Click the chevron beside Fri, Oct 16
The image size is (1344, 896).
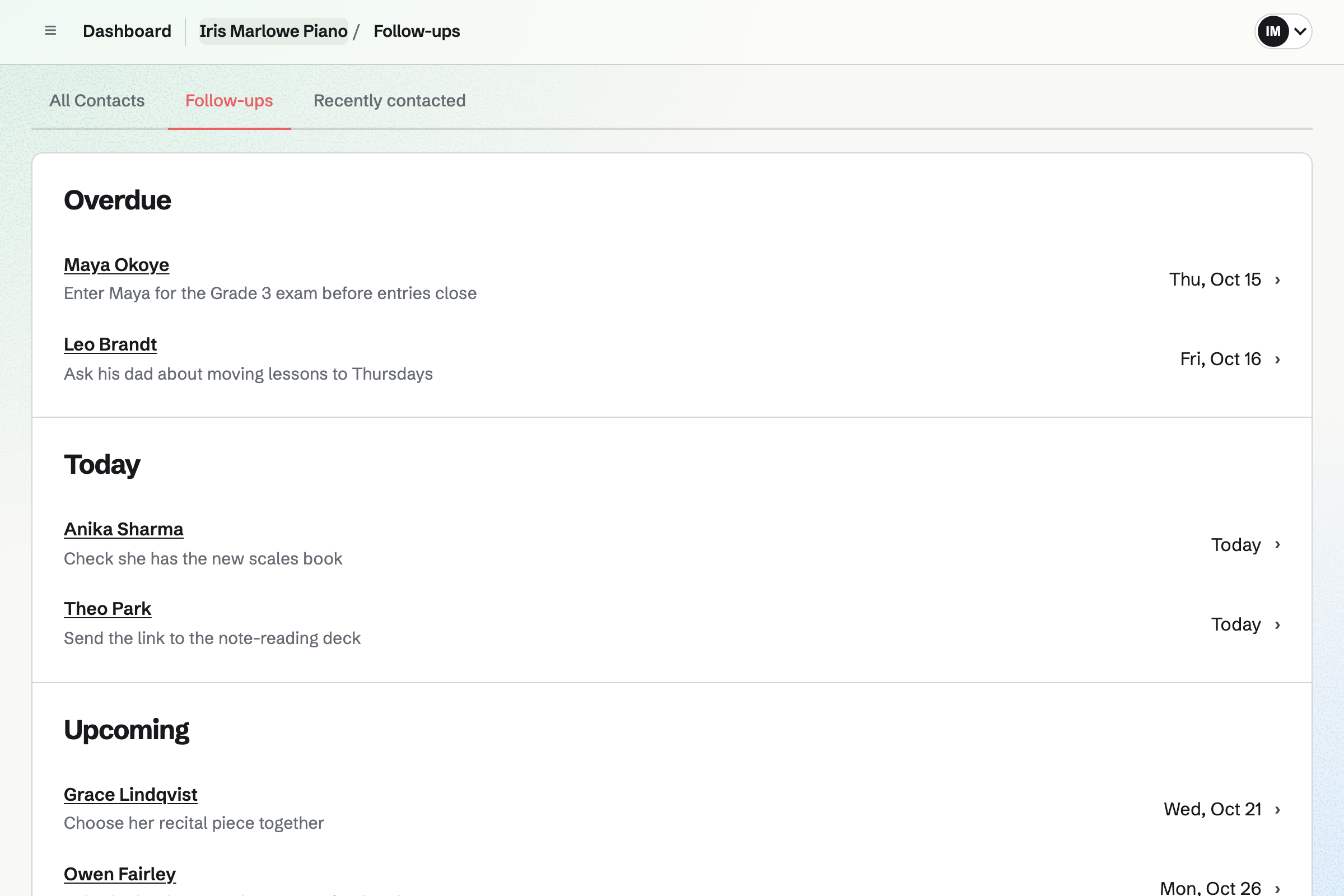1278,360
